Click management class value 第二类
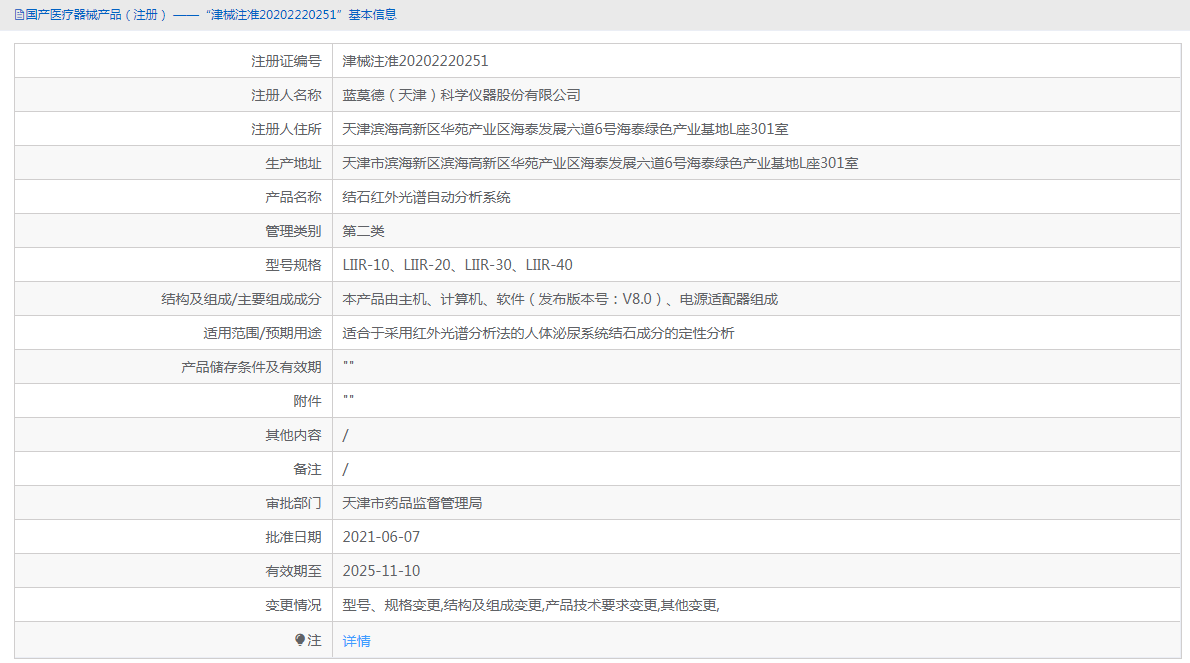 coord(364,231)
